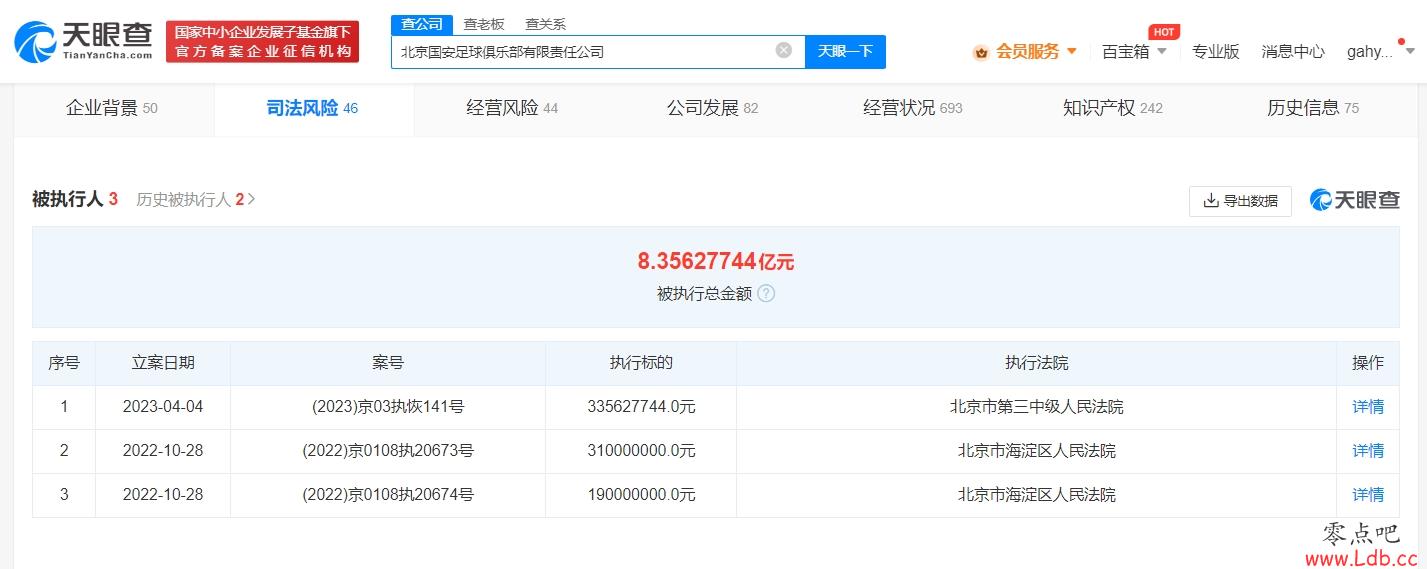The height and width of the screenshot is (569, 1427).
Task: Click the 国家中小企业发展子基金旗下 red banner
Action: click(x=262, y=42)
